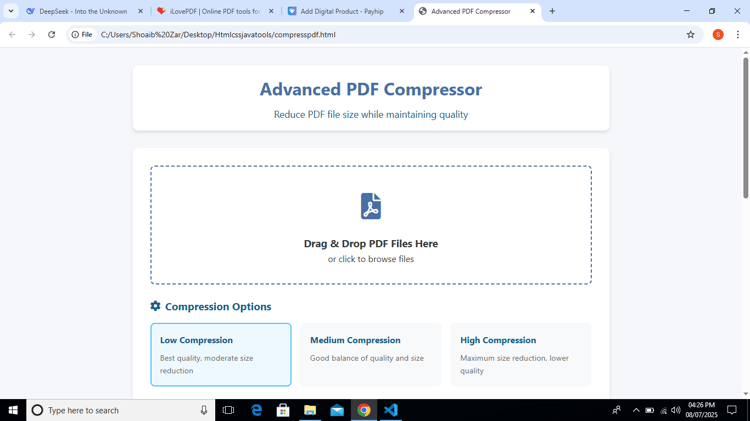This screenshot has height=421, width=750.
Task: Select the Low Compression option
Action: click(x=221, y=355)
